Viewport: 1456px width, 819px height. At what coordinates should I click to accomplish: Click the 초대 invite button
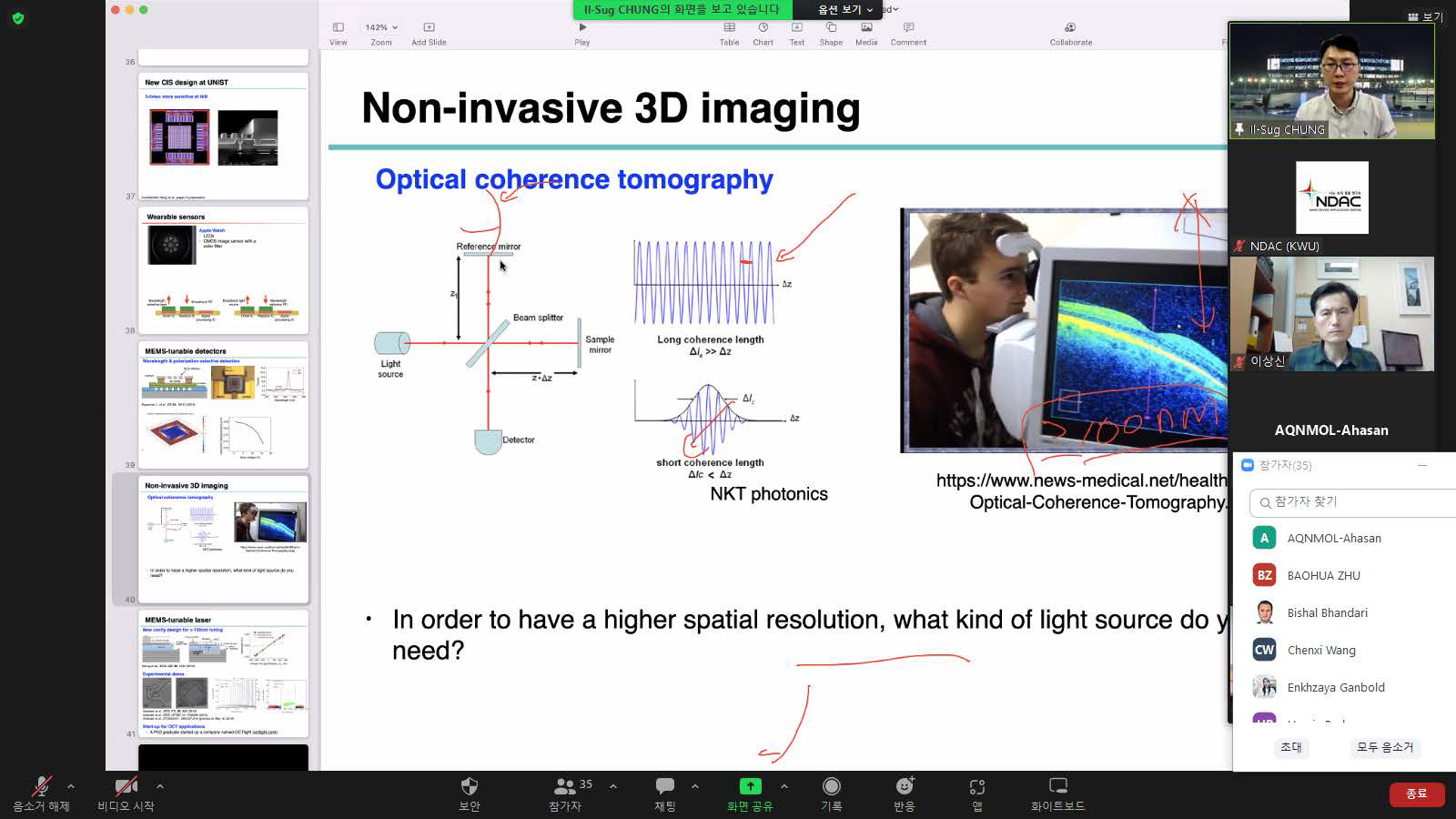coord(1290,747)
